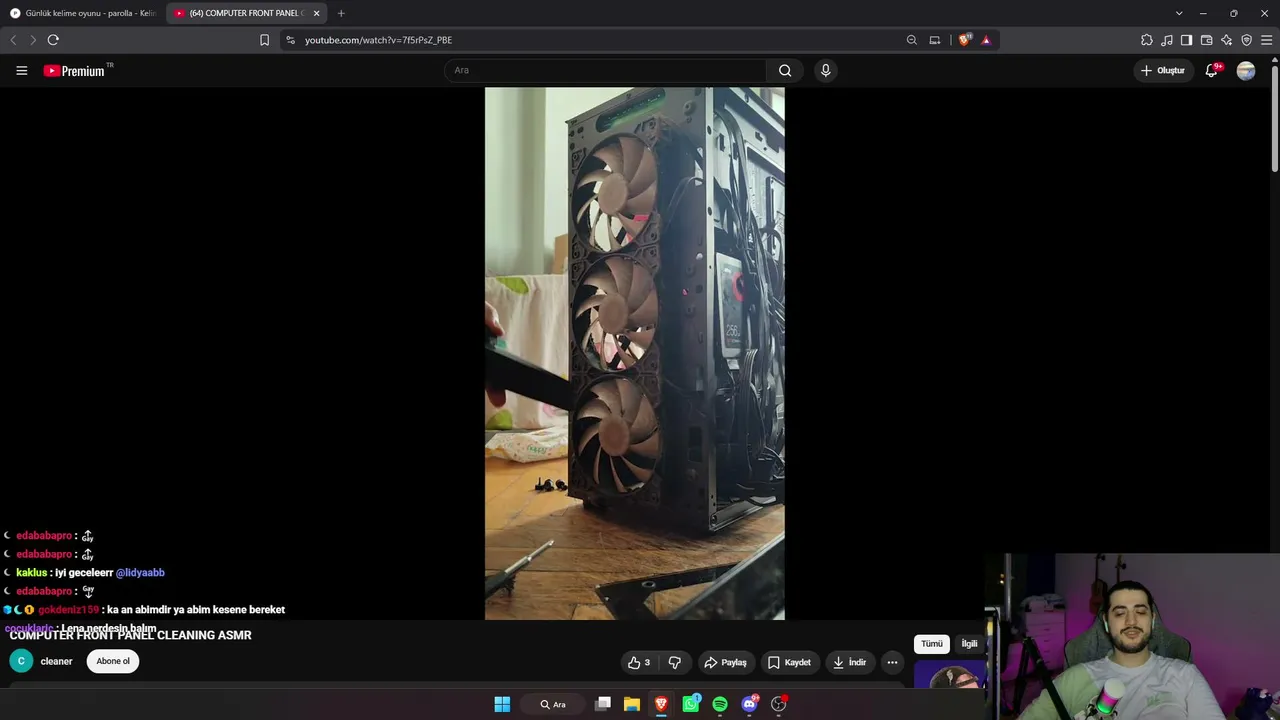View site information icon in address bar
Screen dimensions: 1280x720
point(290,40)
